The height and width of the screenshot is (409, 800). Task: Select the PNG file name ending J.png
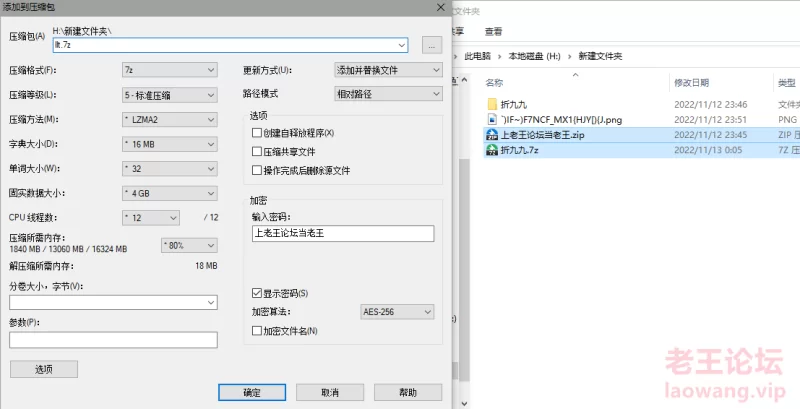pyautogui.click(x=561, y=120)
